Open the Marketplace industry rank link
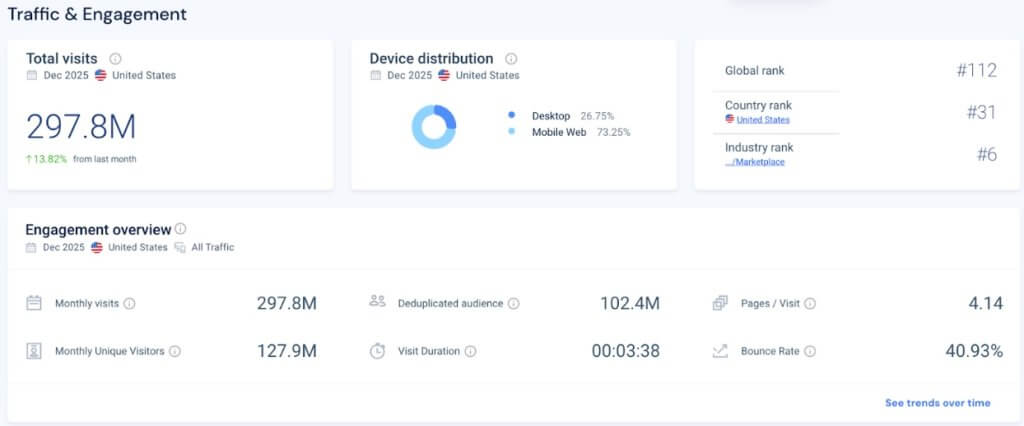 (755, 162)
